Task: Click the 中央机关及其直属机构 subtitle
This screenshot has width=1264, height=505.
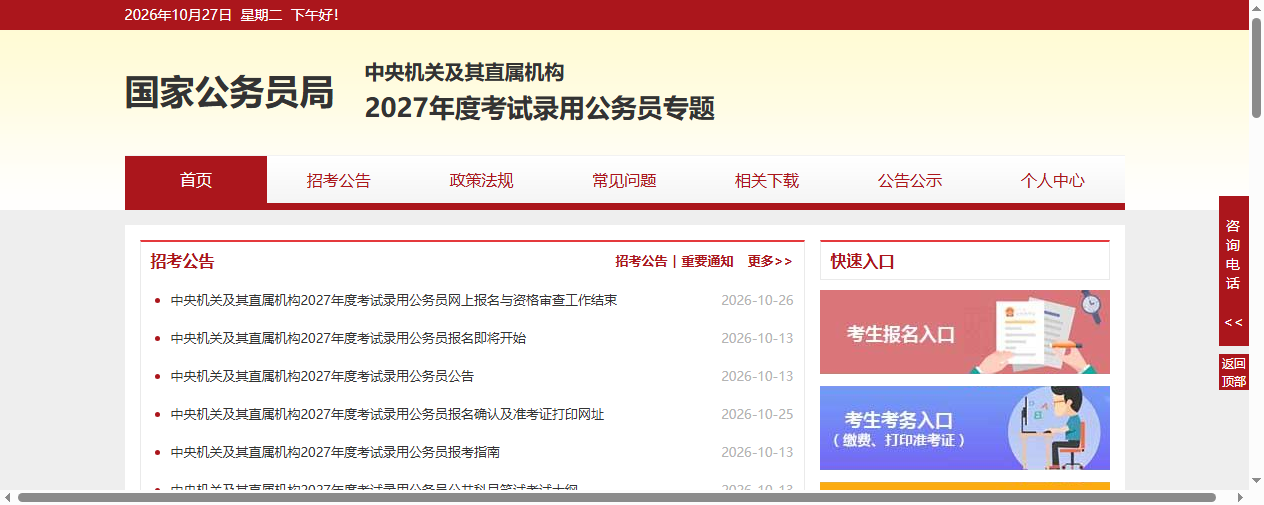Action: point(465,72)
